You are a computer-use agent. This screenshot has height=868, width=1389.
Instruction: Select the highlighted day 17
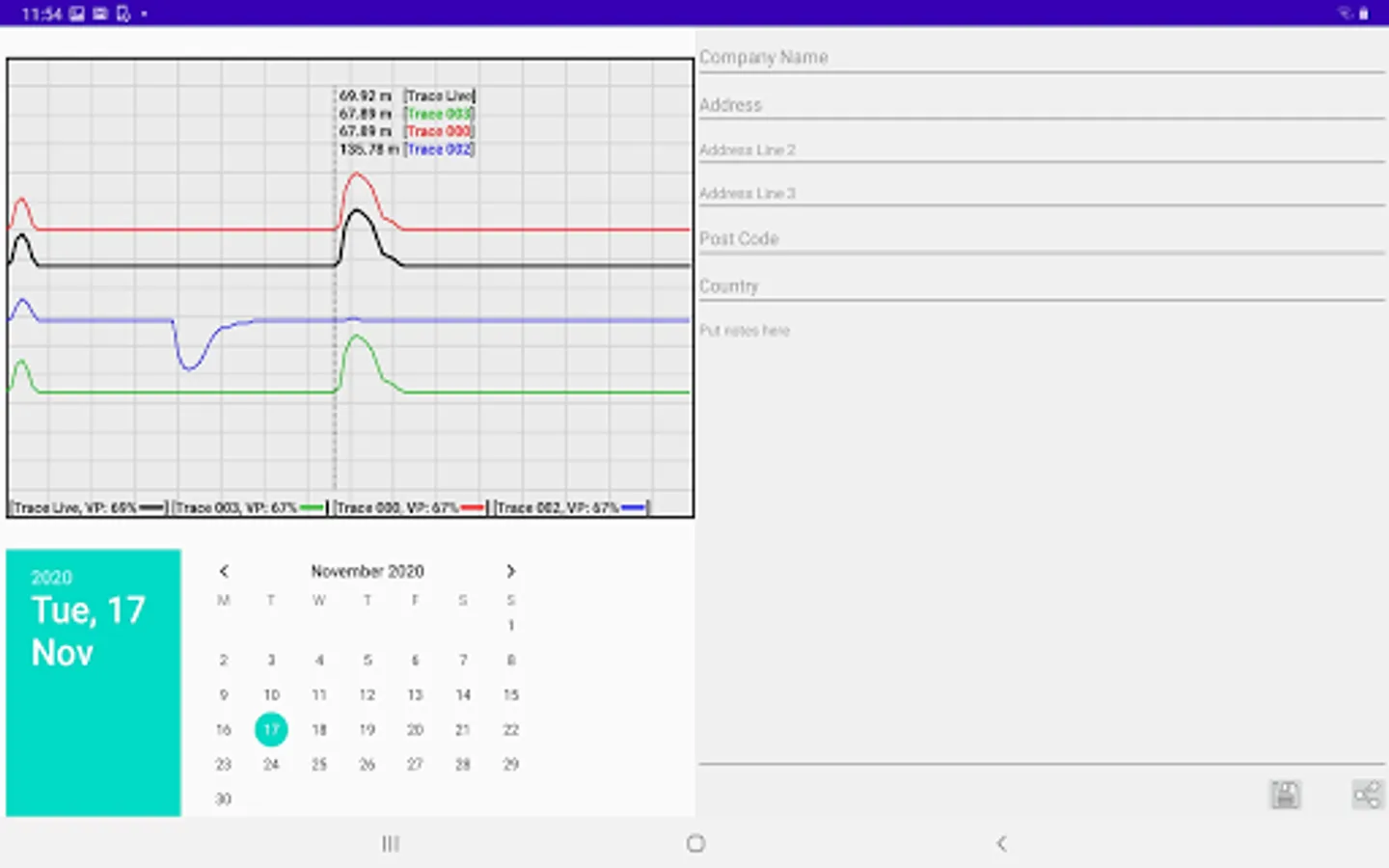271,729
